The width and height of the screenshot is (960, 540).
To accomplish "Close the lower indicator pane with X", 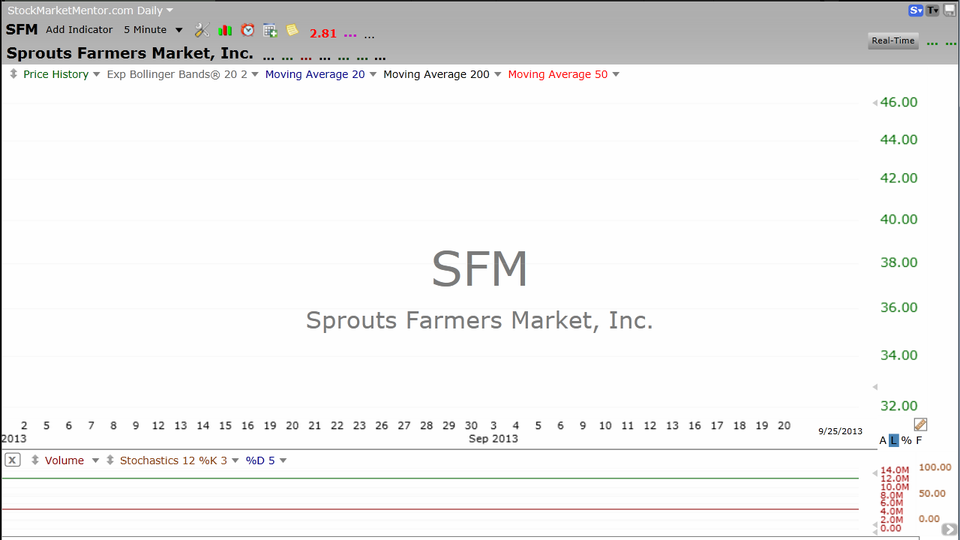I will (x=12, y=460).
